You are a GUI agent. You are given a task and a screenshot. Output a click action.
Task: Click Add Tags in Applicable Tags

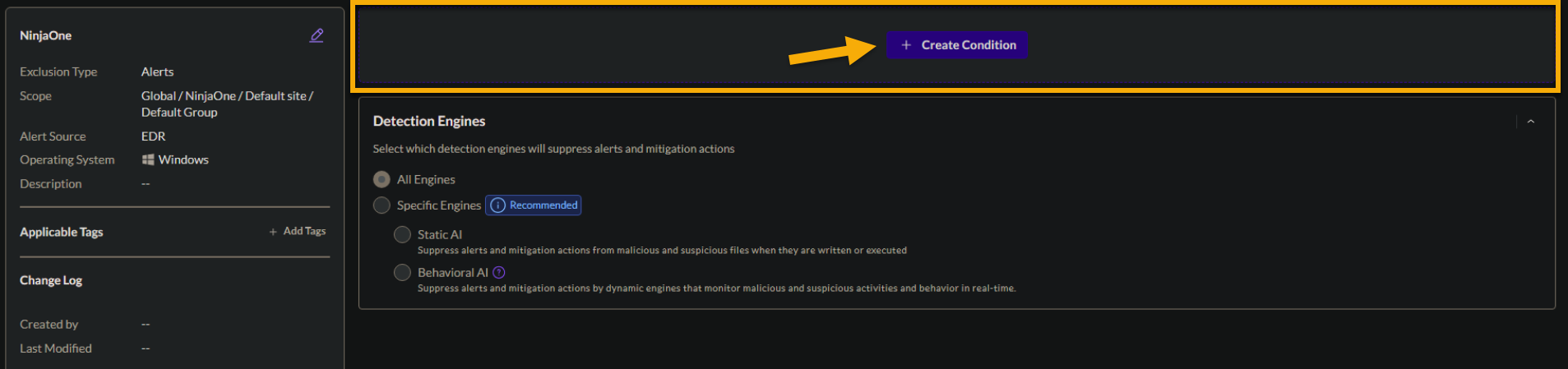pyautogui.click(x=298, y=232)
